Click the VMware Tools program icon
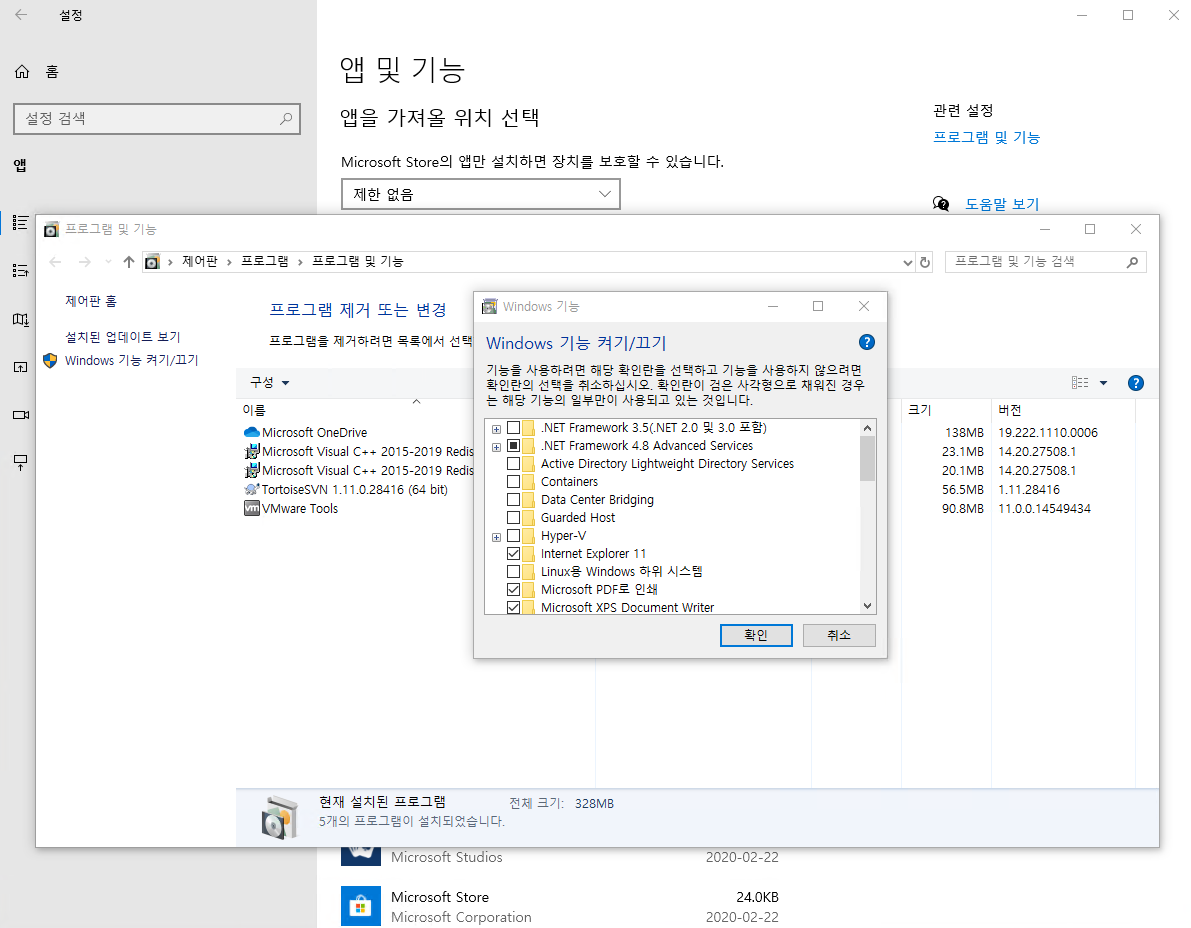1191x928 pixels. [x=251, y=508]
